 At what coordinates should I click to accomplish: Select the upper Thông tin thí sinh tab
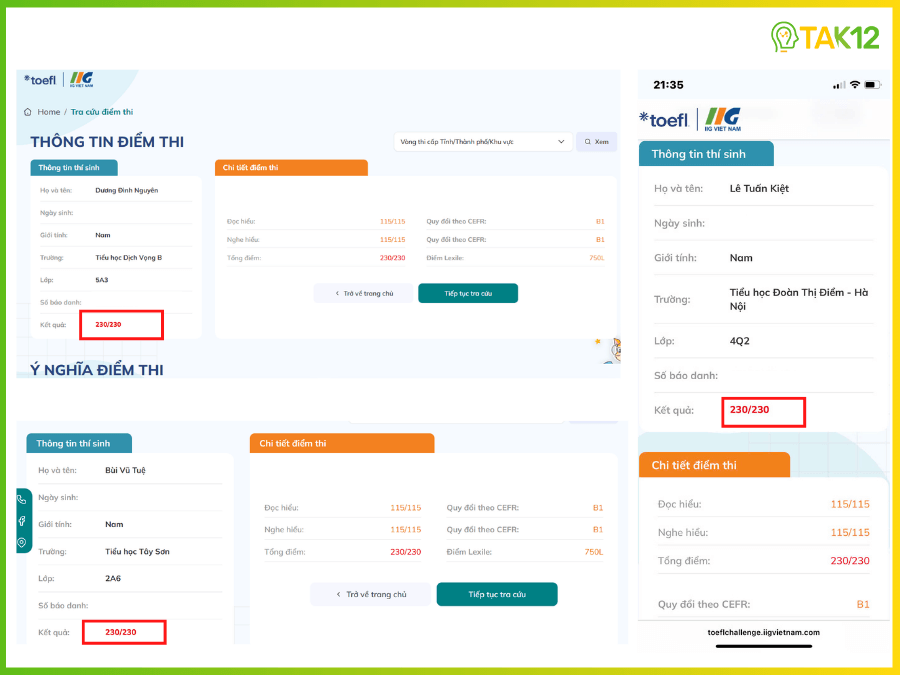click(x=74, y=168)
